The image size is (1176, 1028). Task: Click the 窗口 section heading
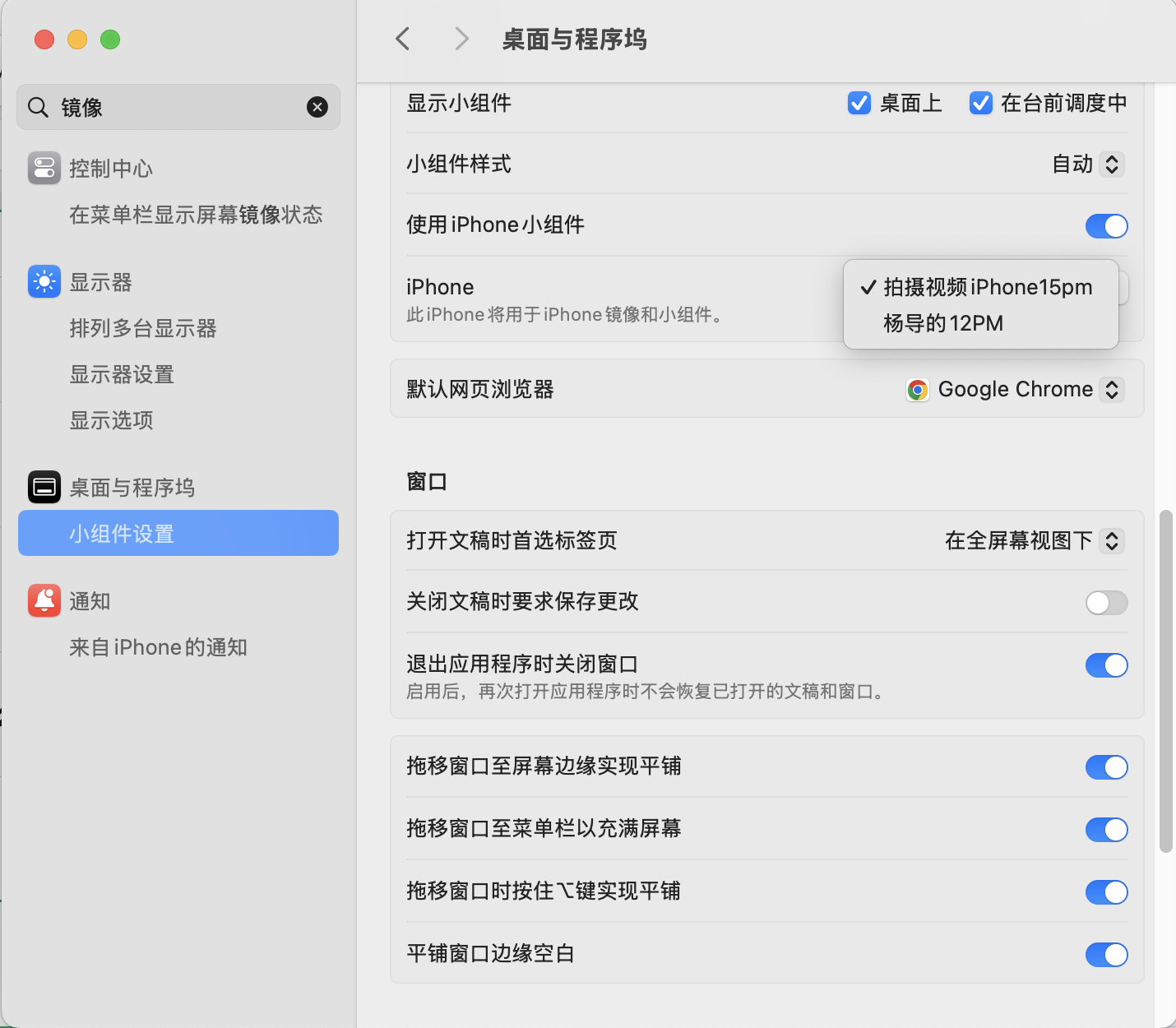coord(427,481)
